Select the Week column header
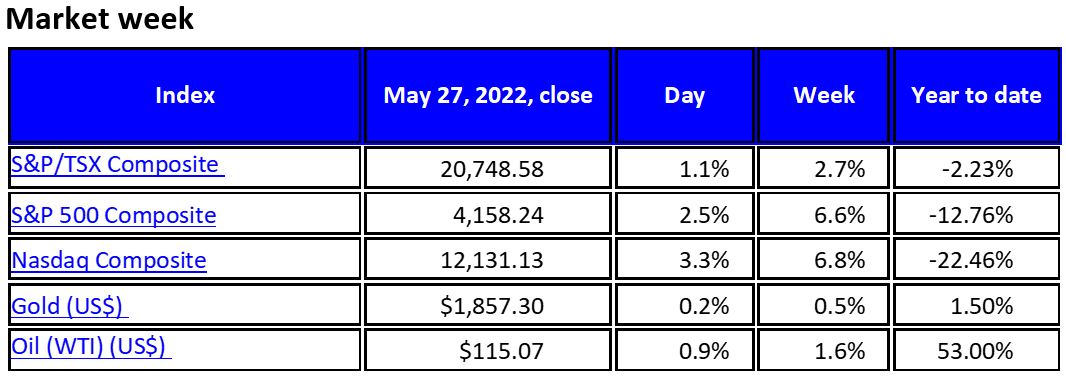Image resolution: width=1066 pixels, height=379 pixels. [x=823, y=95]
